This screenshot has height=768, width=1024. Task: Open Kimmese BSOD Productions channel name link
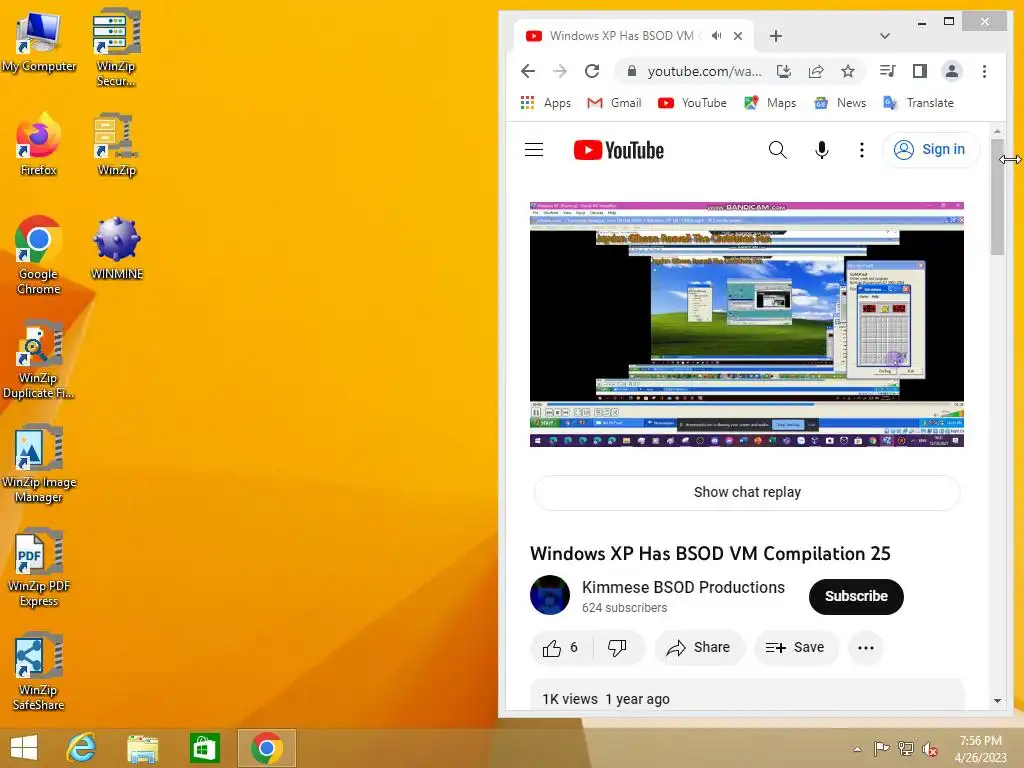click(x=683, y=587)
